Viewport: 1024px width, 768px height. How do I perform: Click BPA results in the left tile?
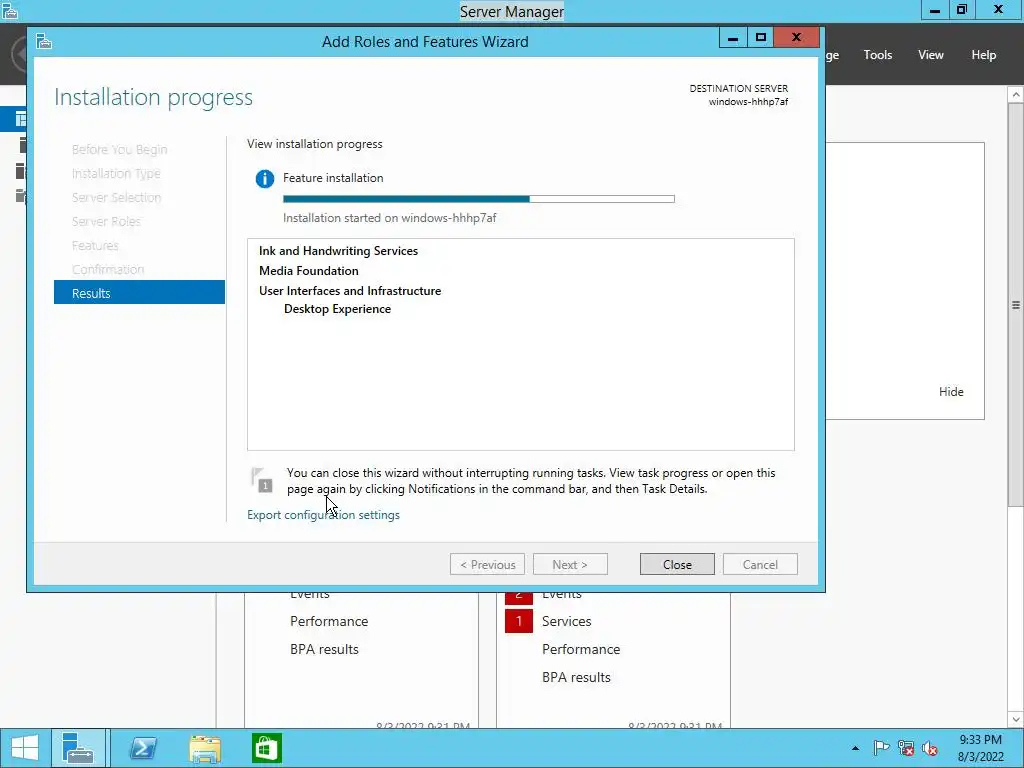(x=325, y=649)
